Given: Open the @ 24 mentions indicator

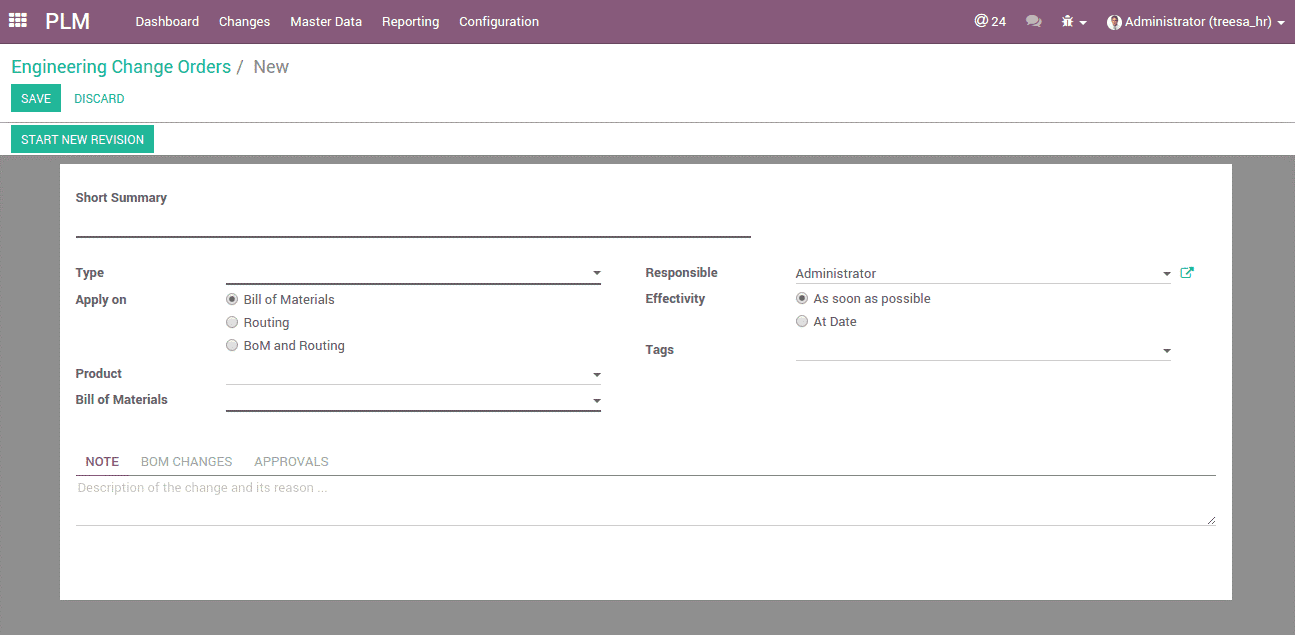Looking at the screenshot, I should point(990,21).
